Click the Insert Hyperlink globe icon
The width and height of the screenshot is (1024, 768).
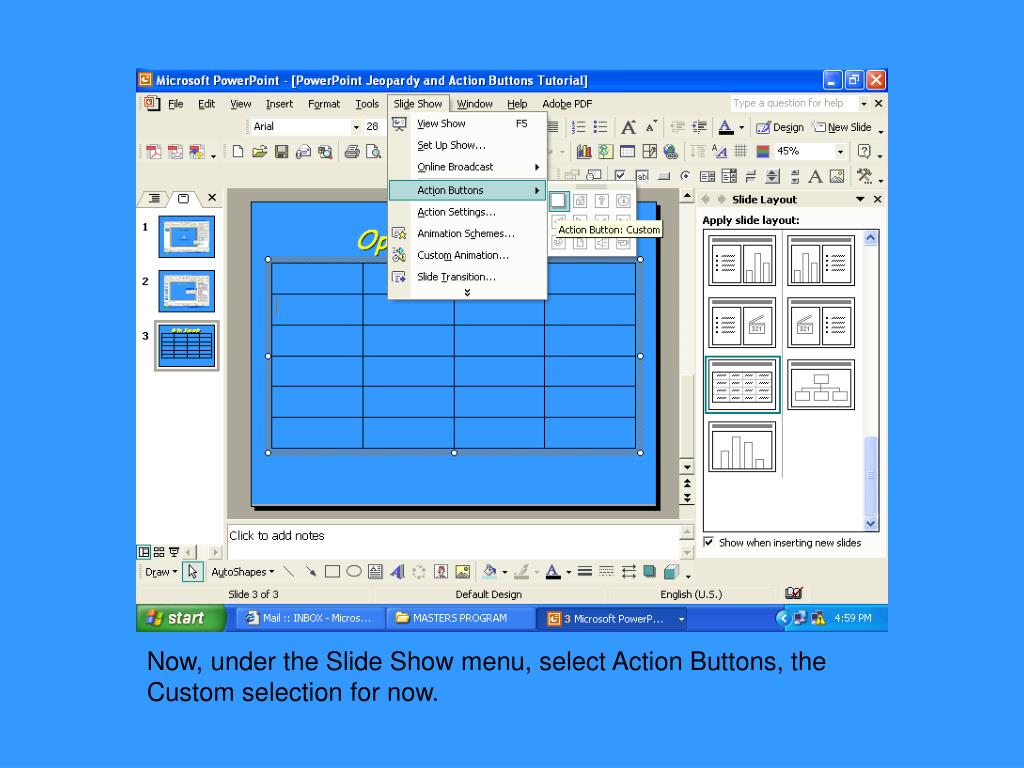tap(671, 152)
